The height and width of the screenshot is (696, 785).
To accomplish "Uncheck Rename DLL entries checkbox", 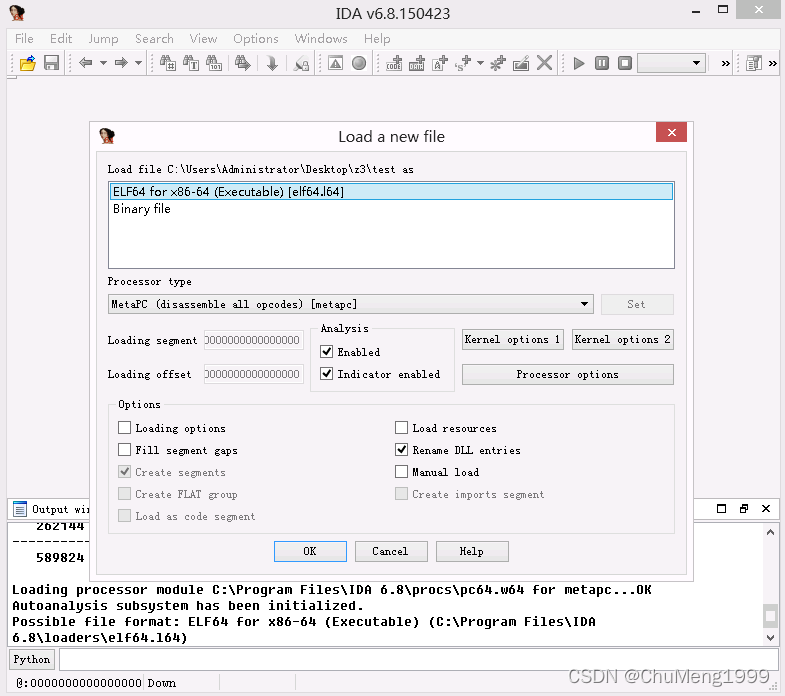I will [x=401, y=449].
